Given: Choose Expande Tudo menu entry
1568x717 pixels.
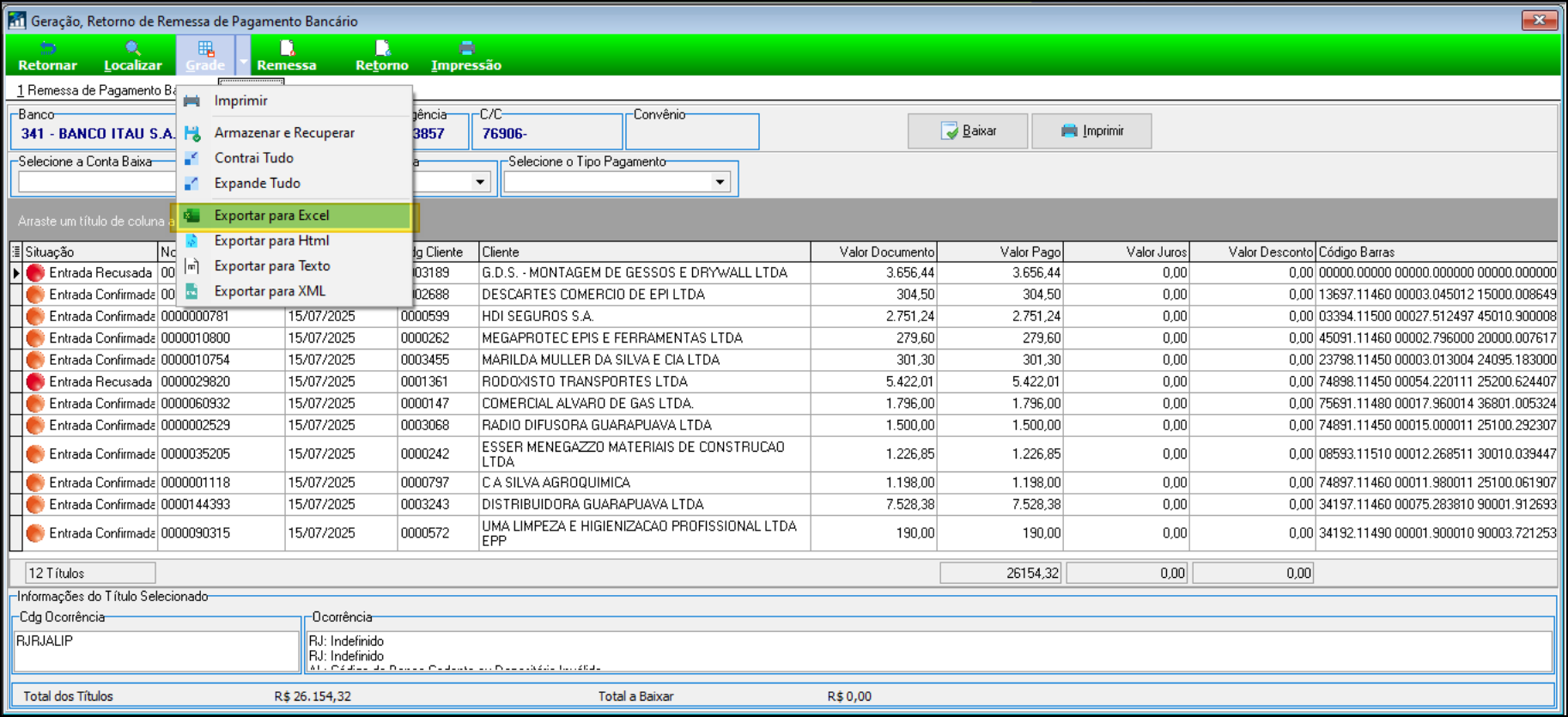Looking at the screenshot, I should point(294,183).
